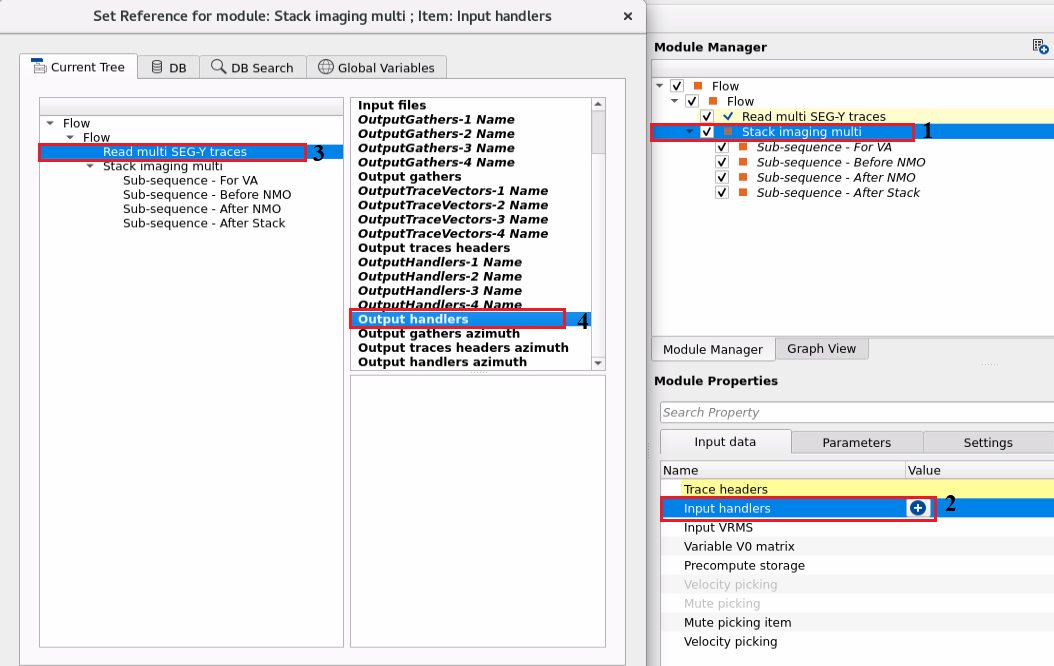Click the plus button beside Input handlers

click(x=918, y=508)
